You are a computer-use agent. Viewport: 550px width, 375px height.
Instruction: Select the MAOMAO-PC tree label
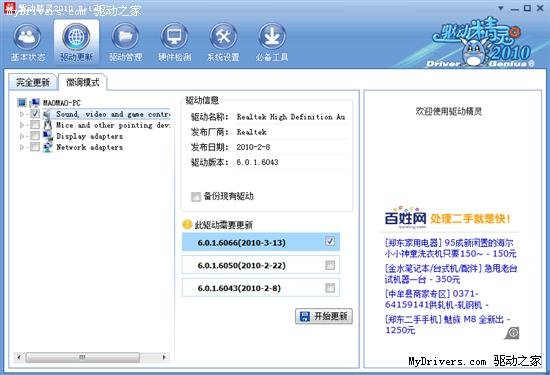(x=62, y=103)
